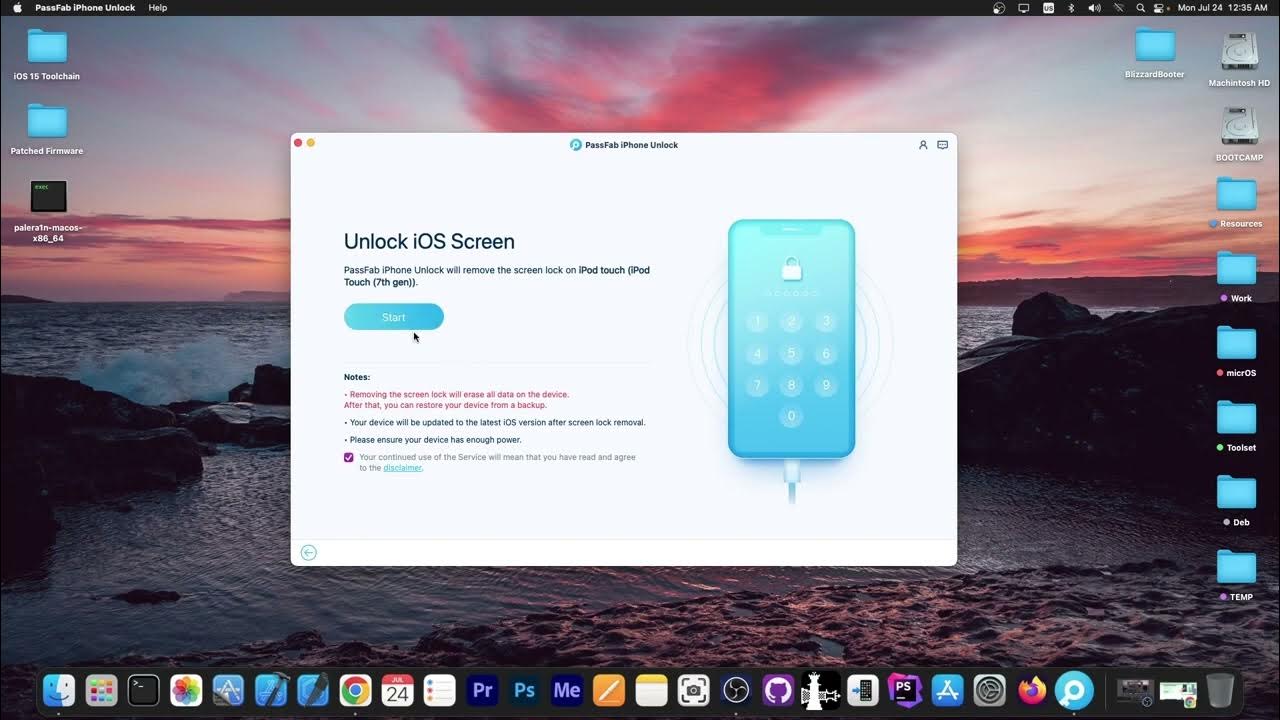Click the 'Unlock iOS Screen' heading
The image size is (1280, 720).
point(429,241)
